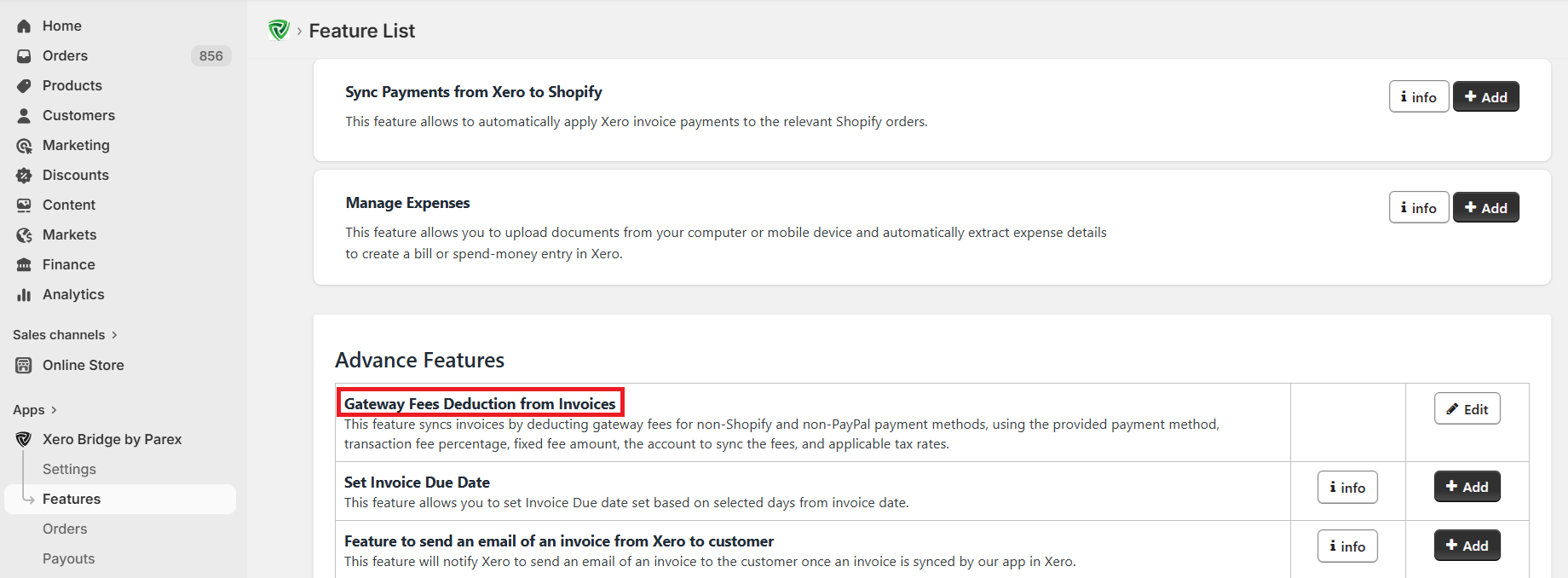
Task: Click the Online Store icon
Action: [x=24, y=366]
